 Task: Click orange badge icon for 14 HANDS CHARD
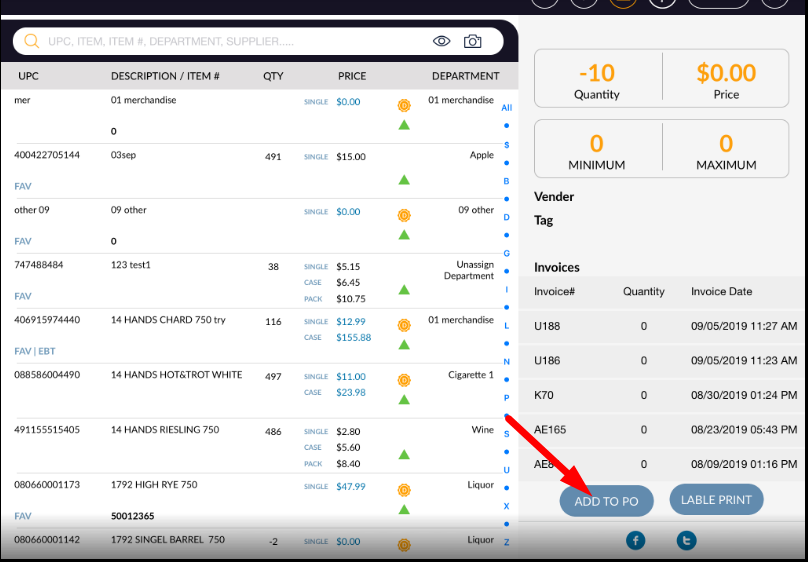coord(404,325)
